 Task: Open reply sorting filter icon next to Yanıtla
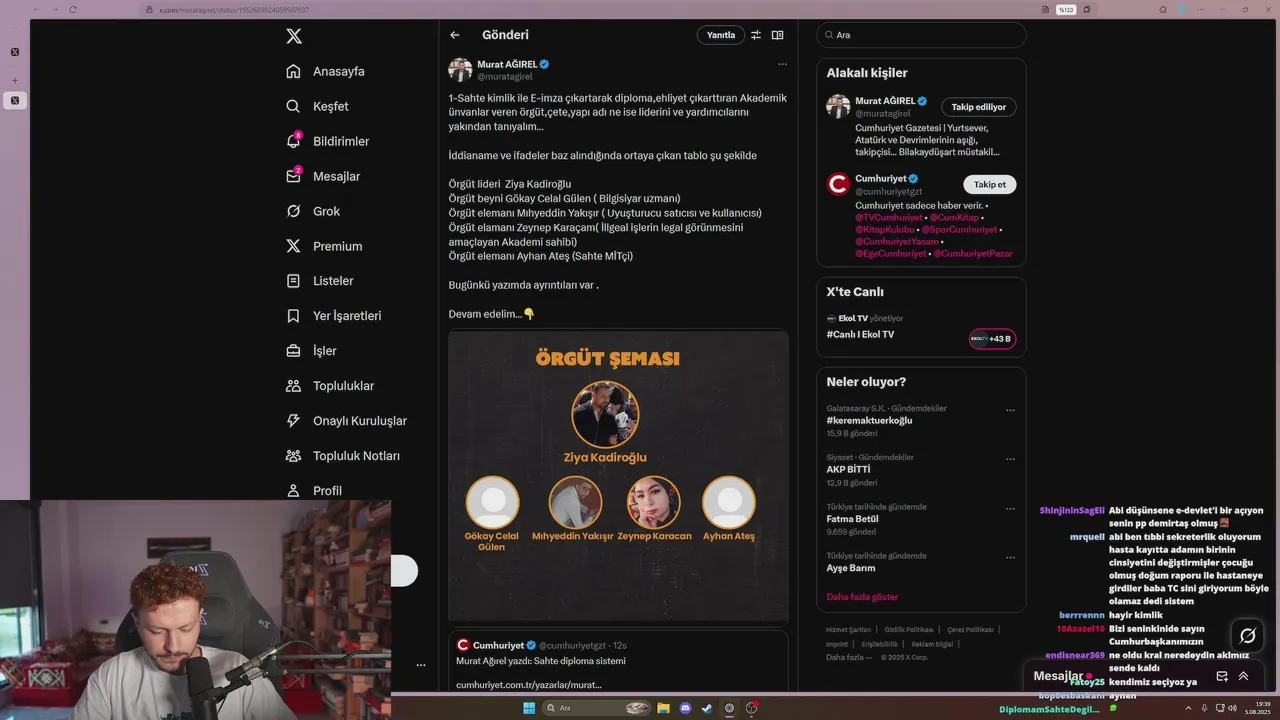click(756, 35)
